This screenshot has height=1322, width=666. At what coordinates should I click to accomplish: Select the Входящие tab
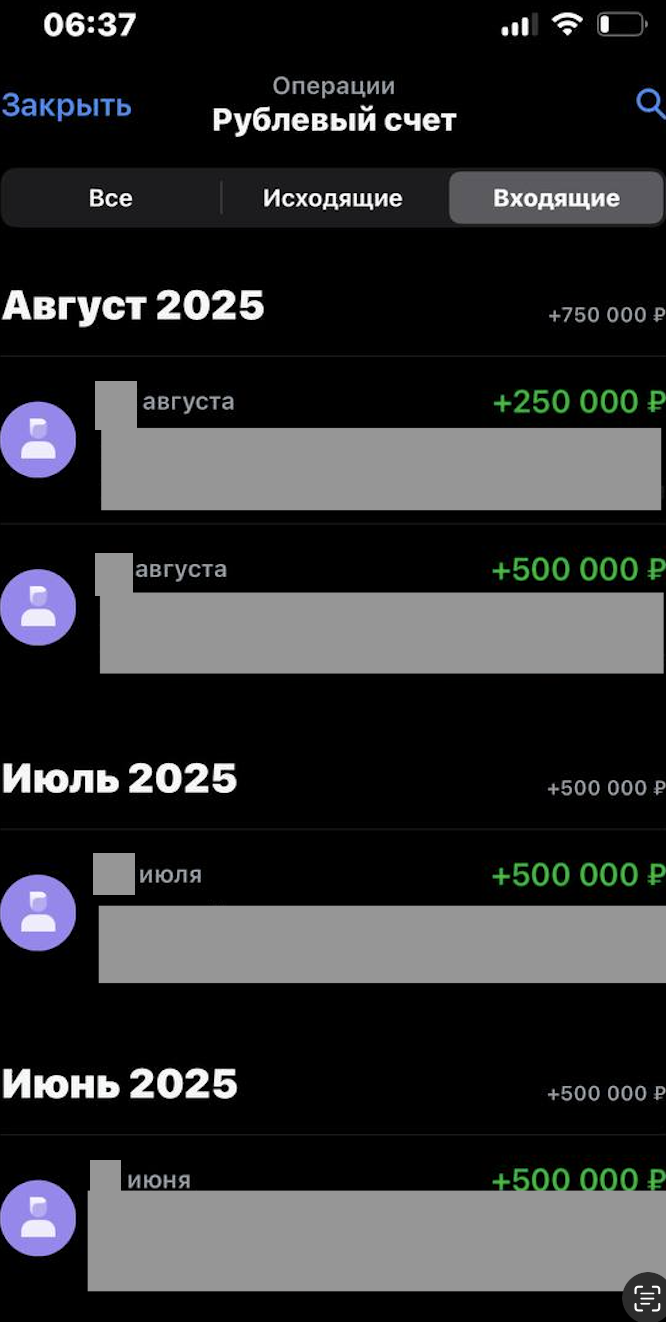coord(556,198)
